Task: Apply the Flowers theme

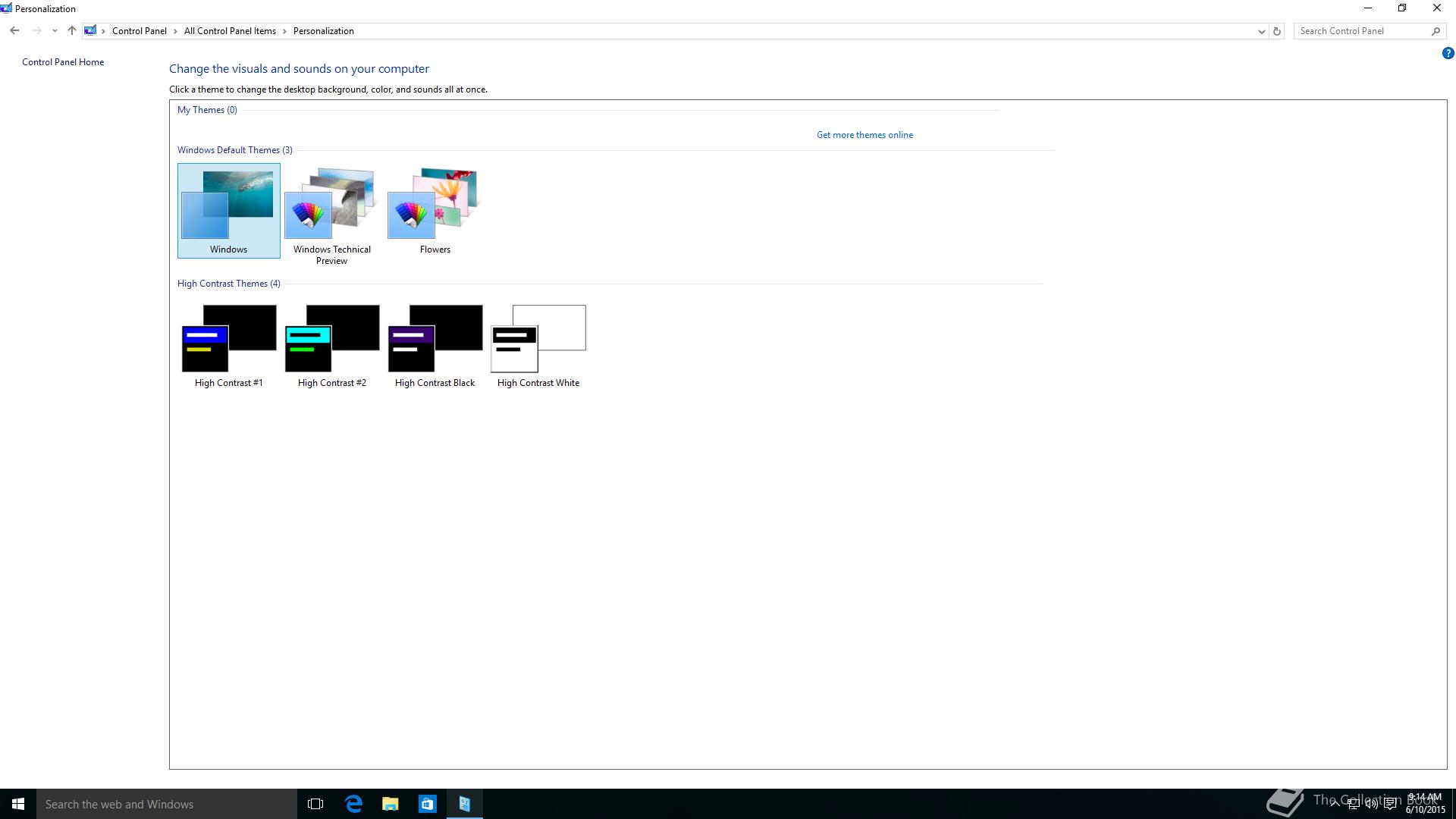Action: click(435, 211)
